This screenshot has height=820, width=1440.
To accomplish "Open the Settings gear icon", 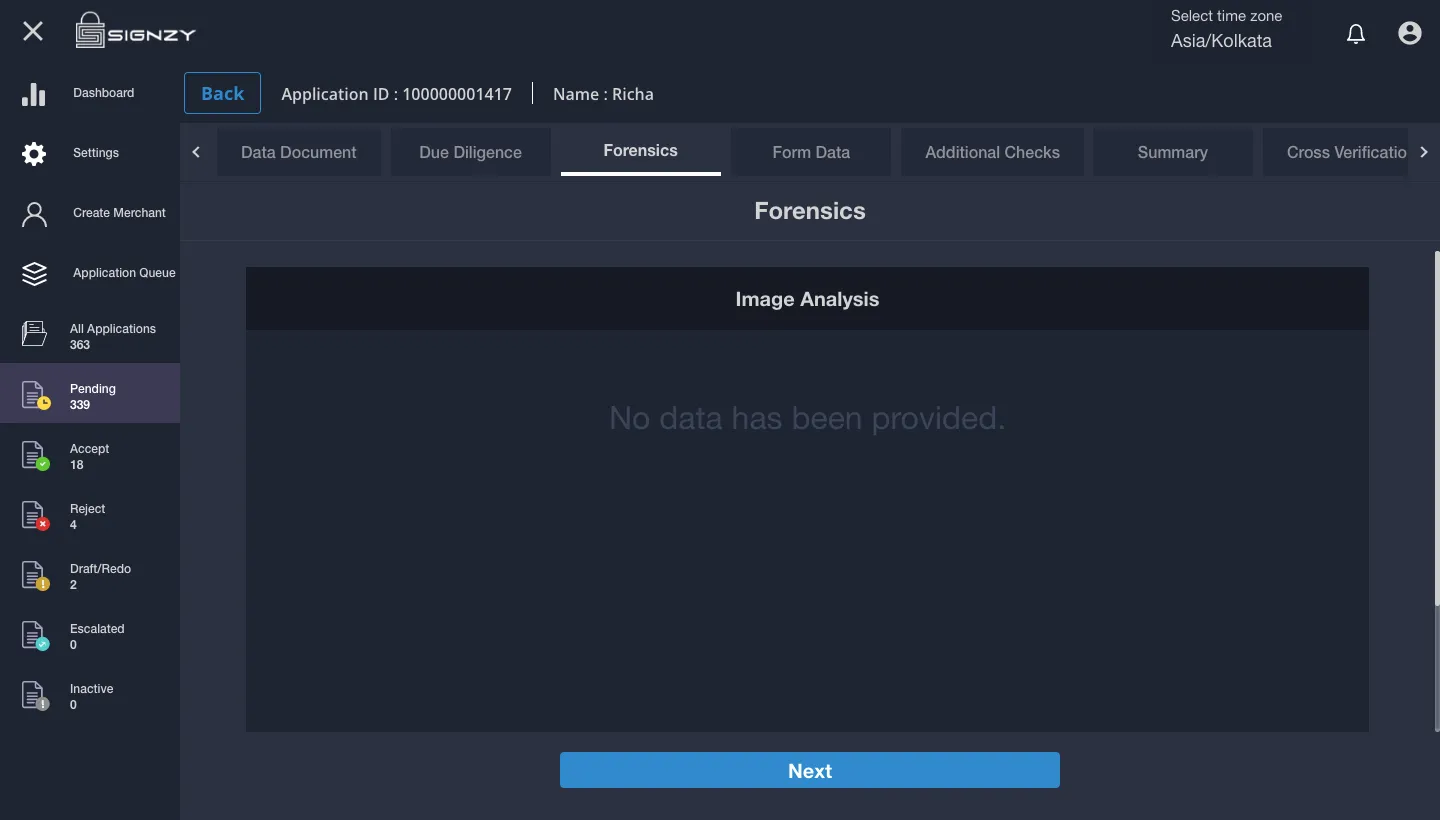I will (x=34, y=154).
